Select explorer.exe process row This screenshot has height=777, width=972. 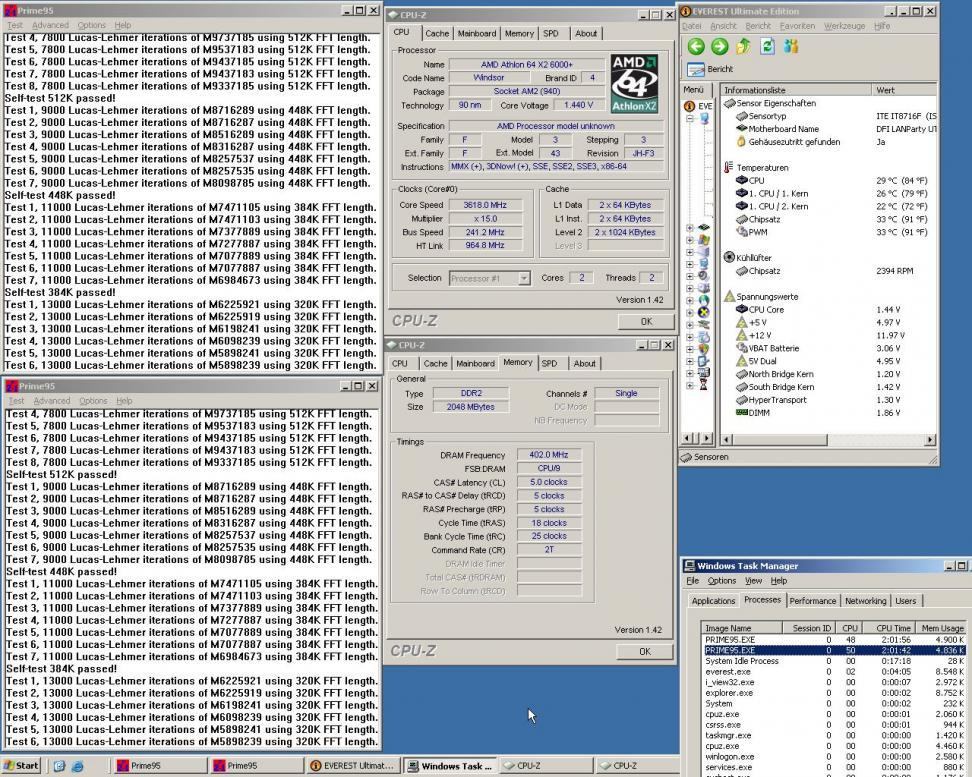point(834,693)
